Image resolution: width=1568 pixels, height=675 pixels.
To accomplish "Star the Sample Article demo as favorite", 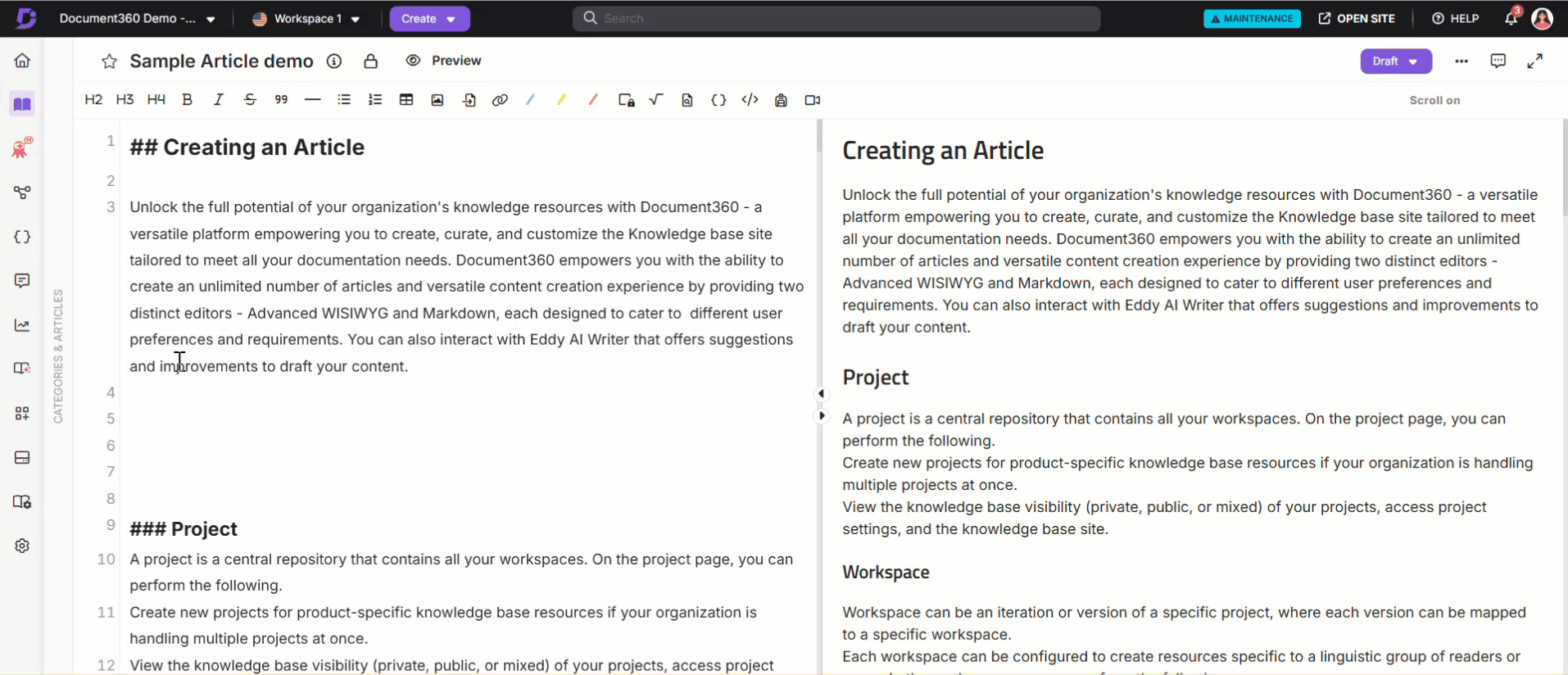I will 109,61.
